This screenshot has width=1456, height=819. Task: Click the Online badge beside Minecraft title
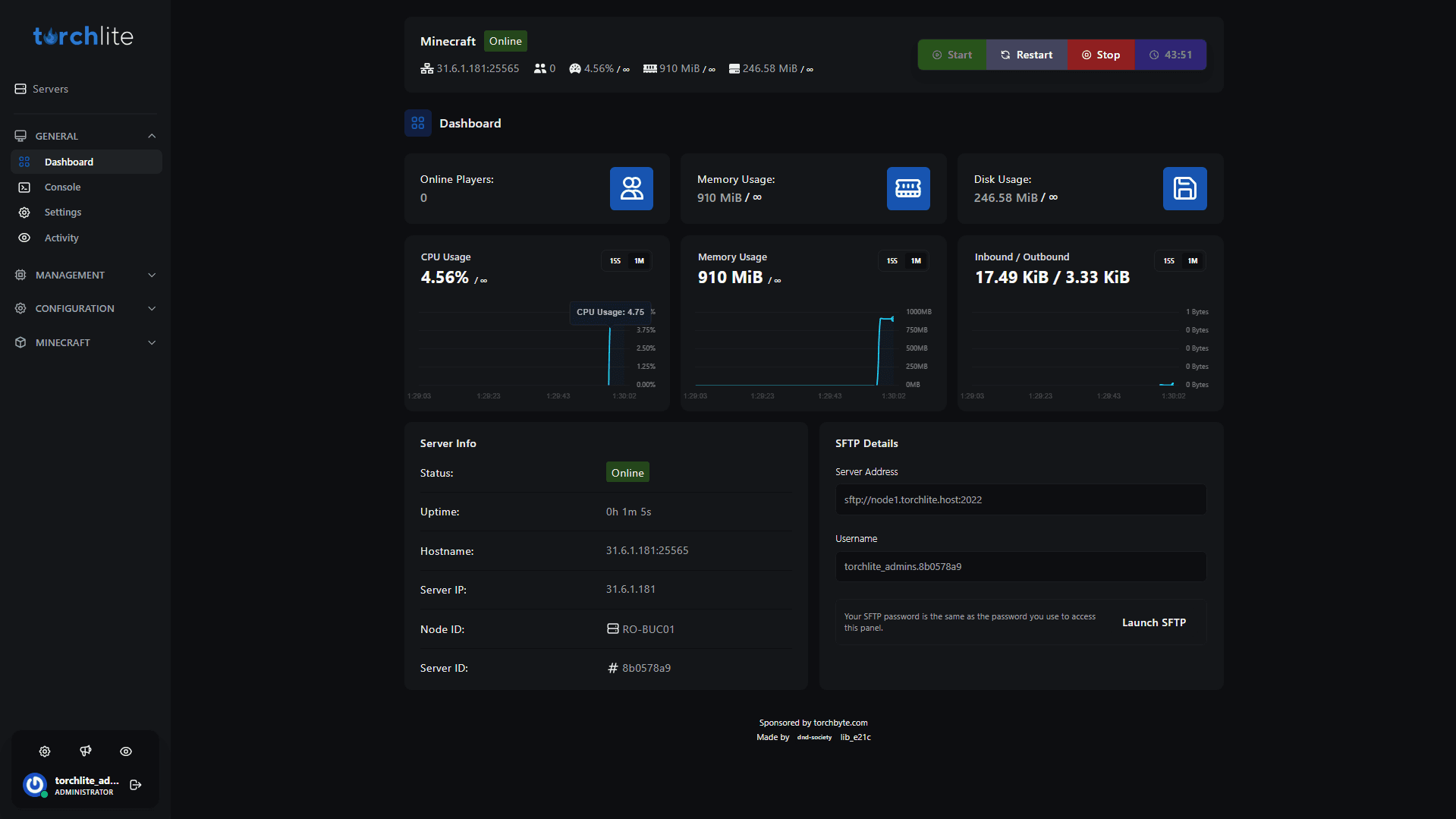505,41
